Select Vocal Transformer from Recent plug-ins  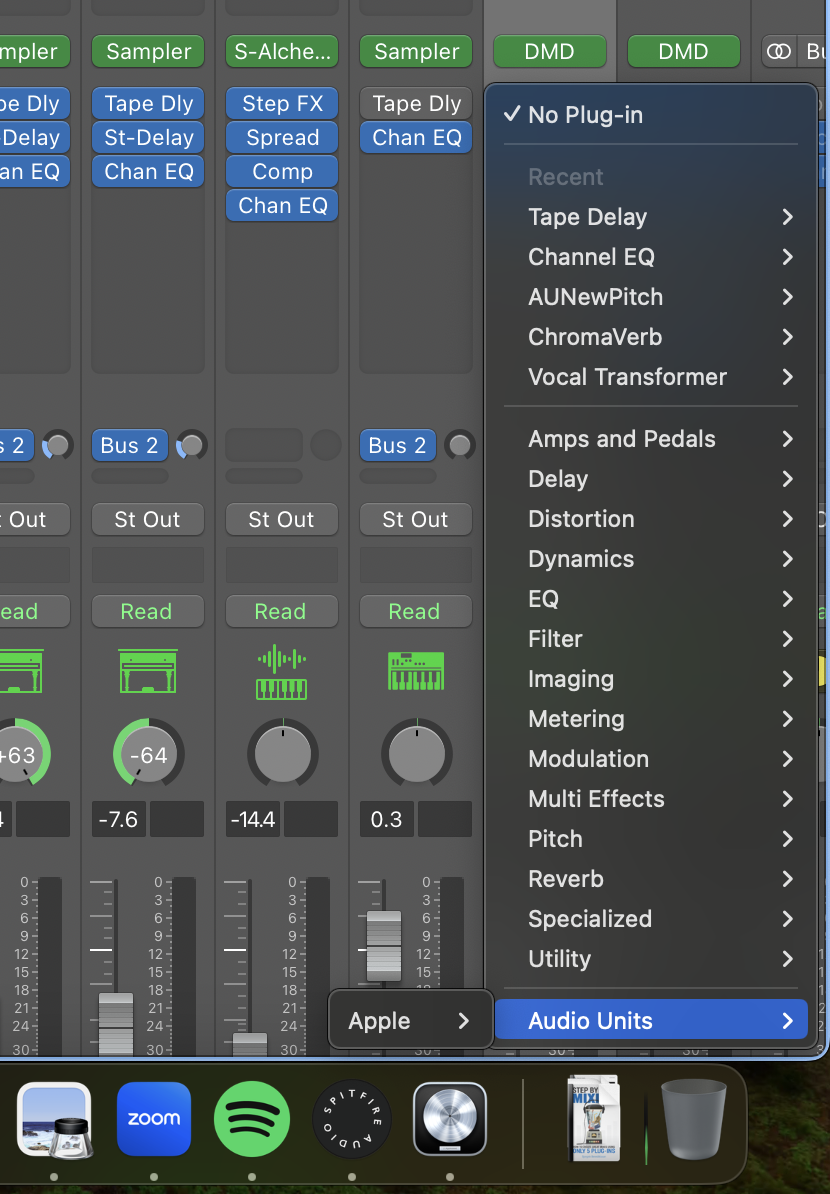click(x=650, y=377)
